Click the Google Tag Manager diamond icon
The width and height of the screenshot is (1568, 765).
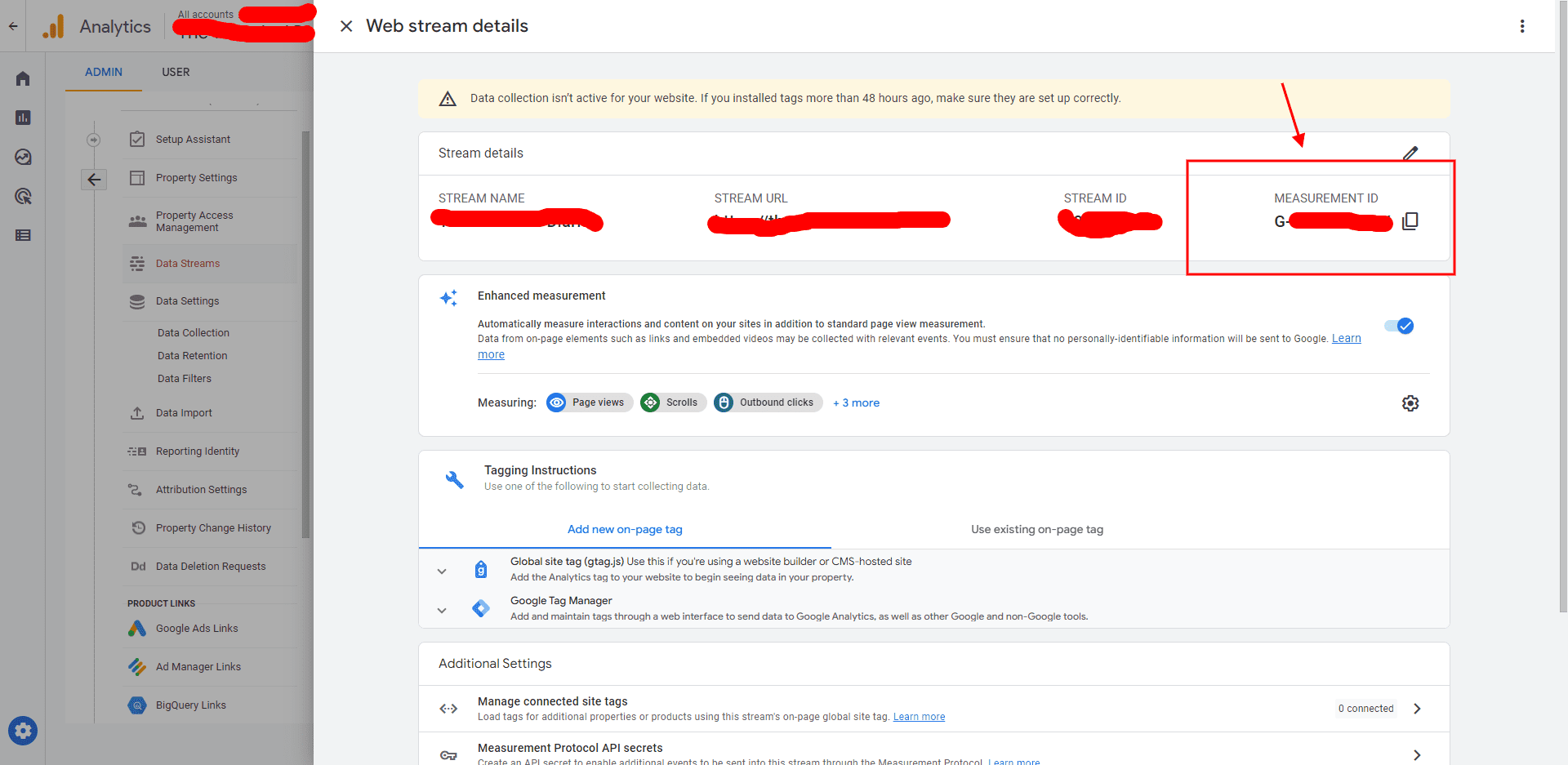[x=481, y=608]
